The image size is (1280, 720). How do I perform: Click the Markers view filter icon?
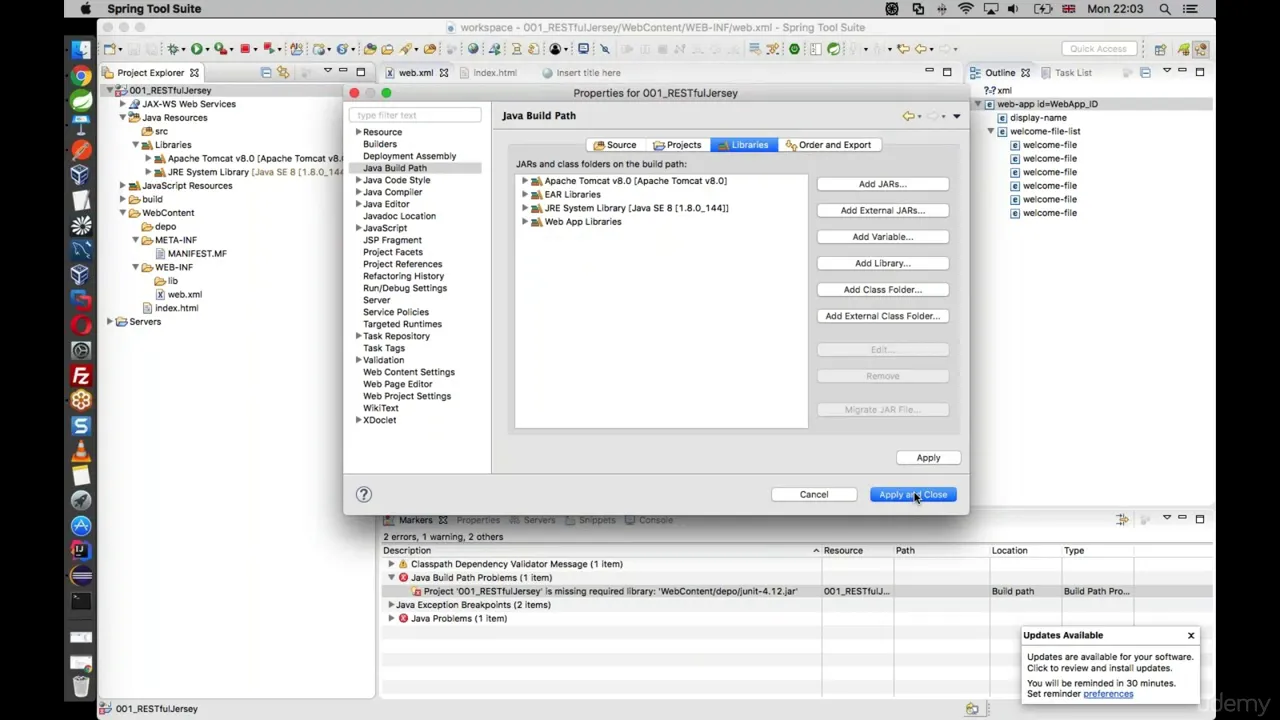1122,520
